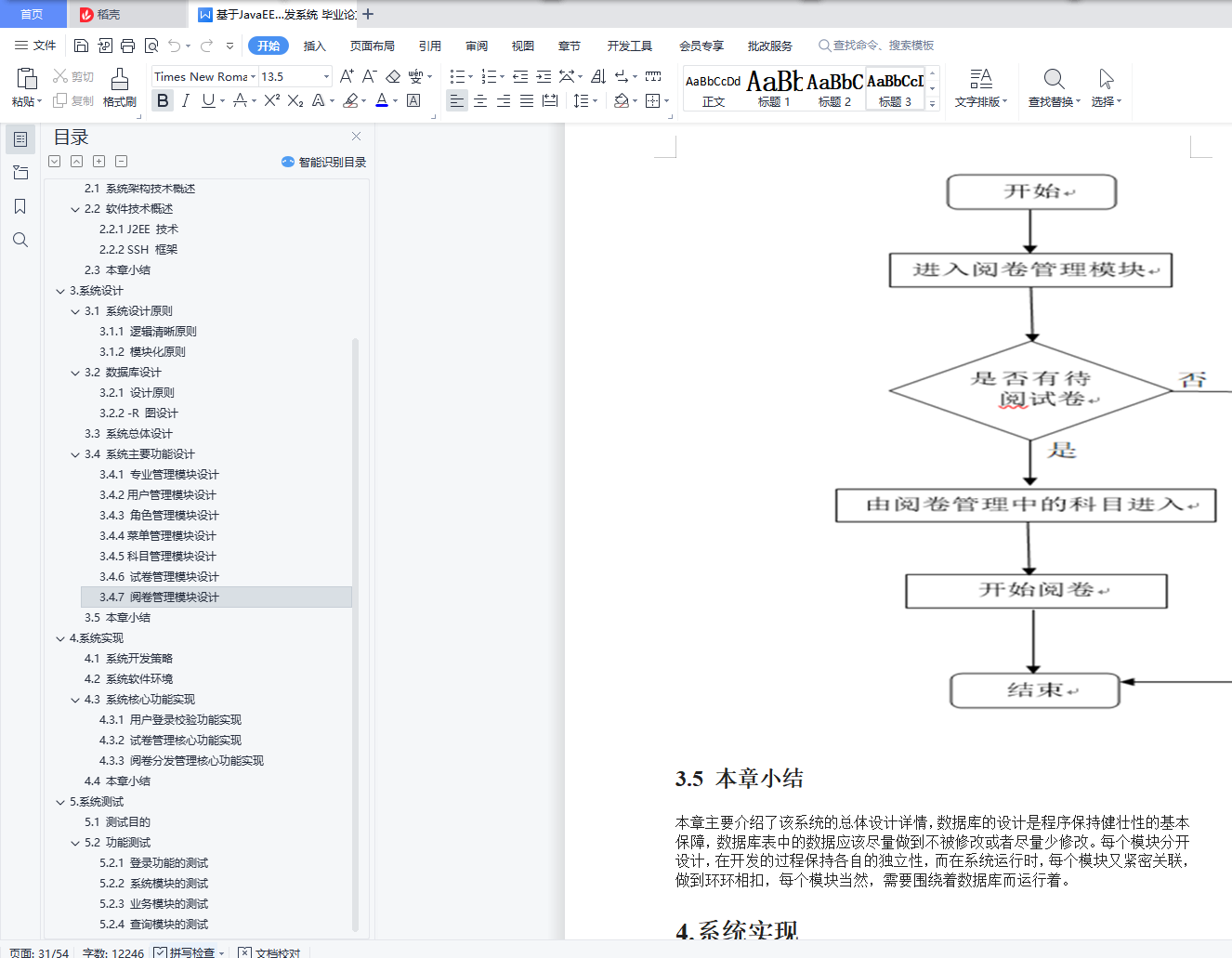This screenshot has height=958, width=1232.
Task: Click the 文字排版 button
Action: [x=980, y=88]
